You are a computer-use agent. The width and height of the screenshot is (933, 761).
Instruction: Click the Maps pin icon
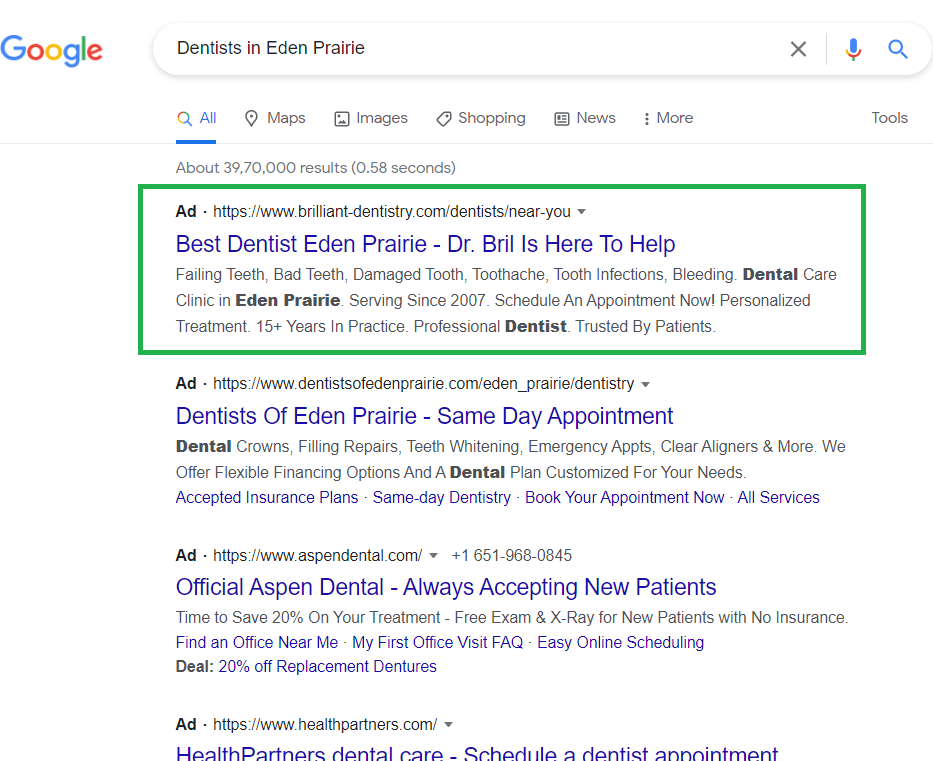point(252,118)
